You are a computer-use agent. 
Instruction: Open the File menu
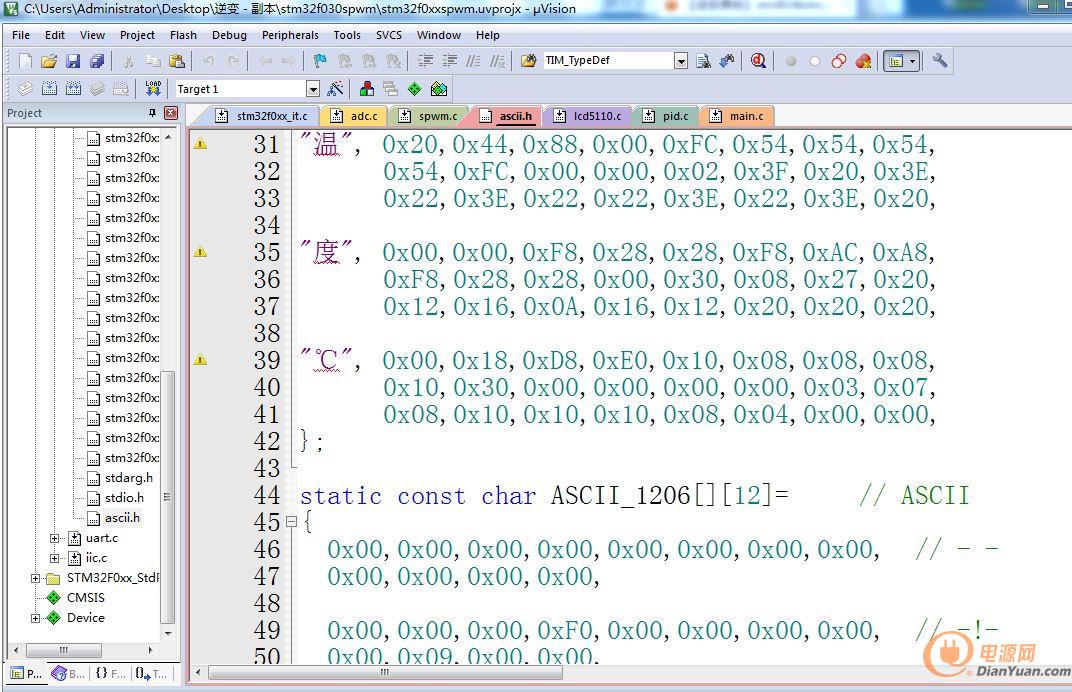point(21,35)
